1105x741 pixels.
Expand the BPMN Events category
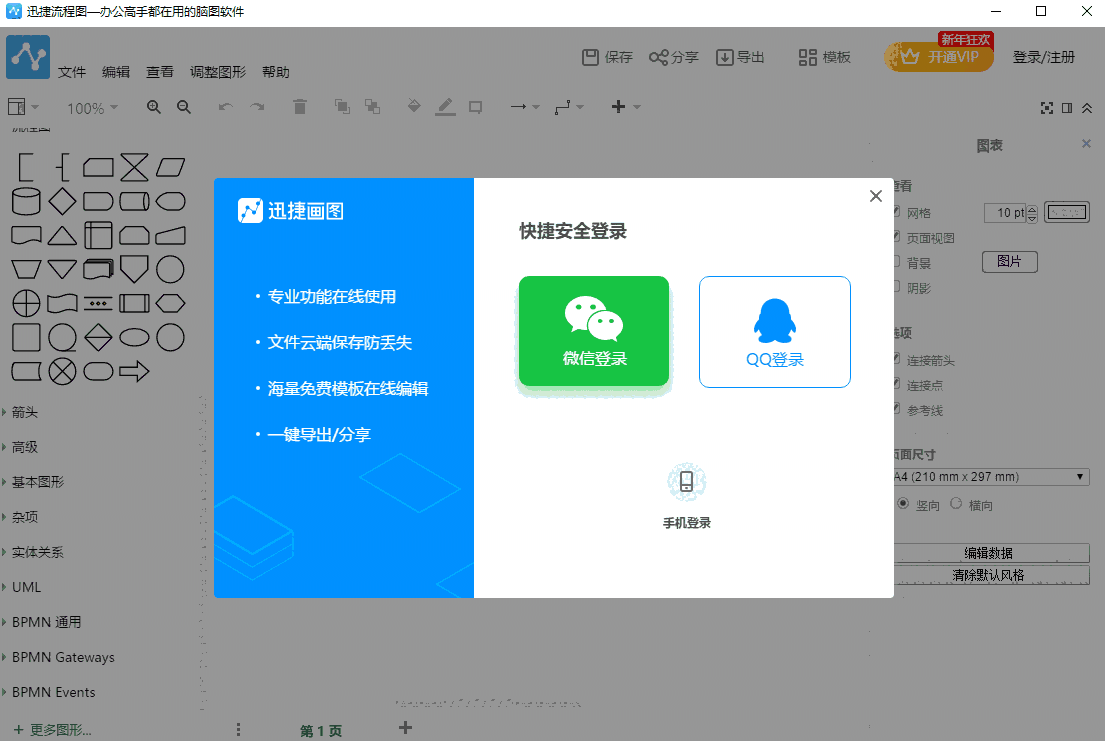tap(53, 692)
